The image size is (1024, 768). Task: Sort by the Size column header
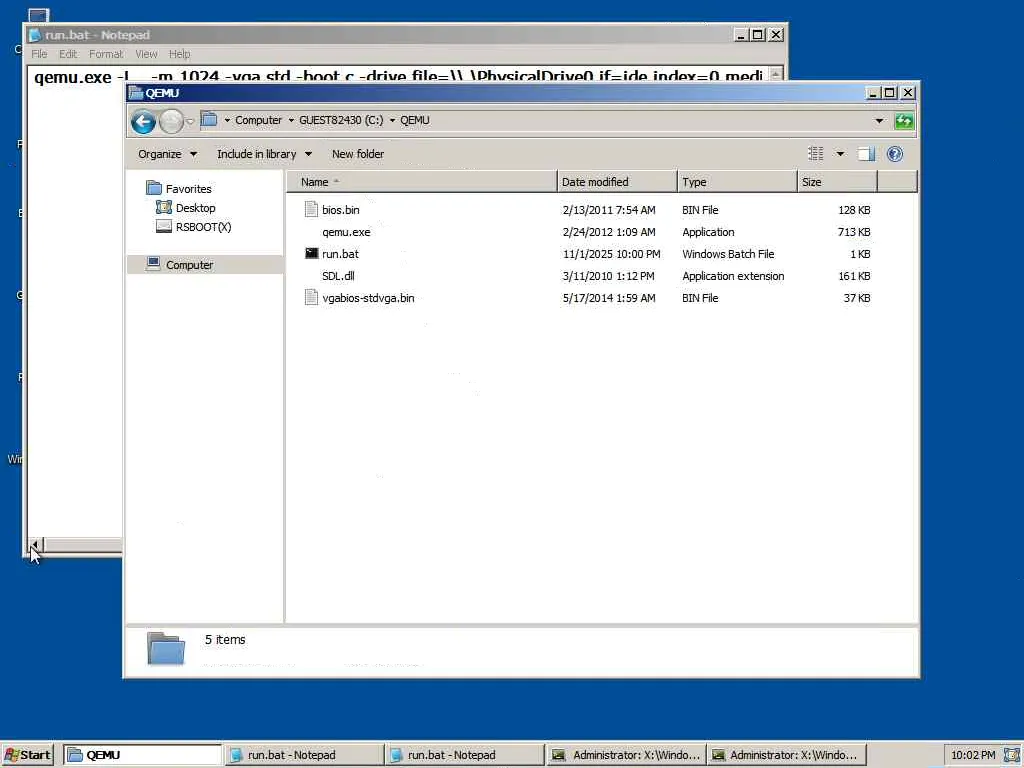point(837,182)
